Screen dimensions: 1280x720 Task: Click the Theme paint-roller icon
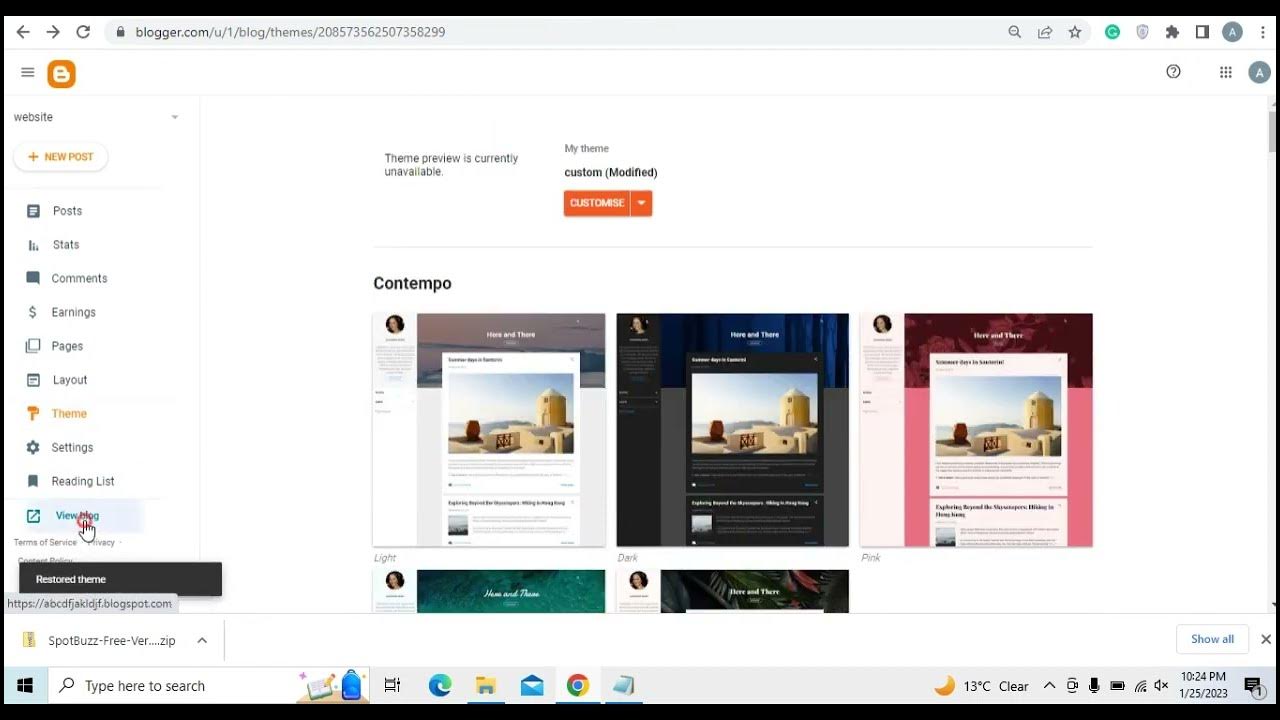coord(33,413)
